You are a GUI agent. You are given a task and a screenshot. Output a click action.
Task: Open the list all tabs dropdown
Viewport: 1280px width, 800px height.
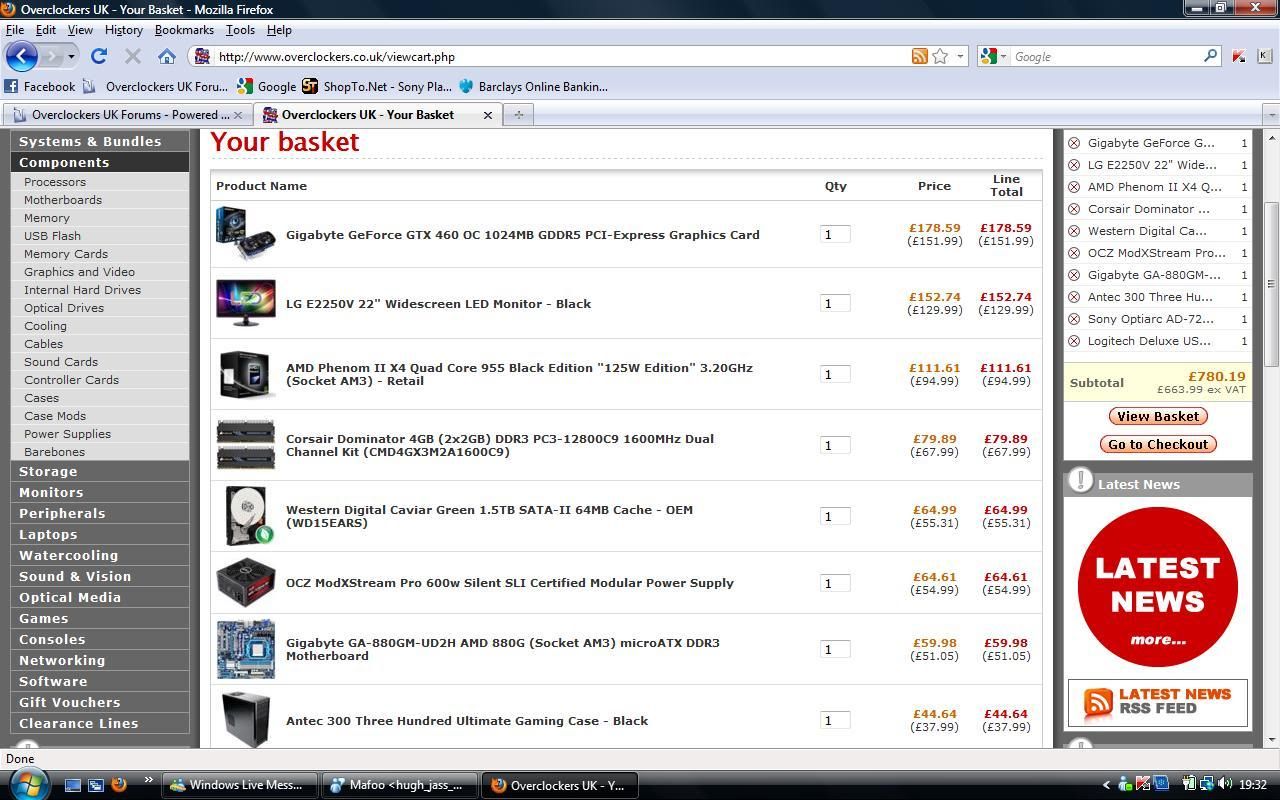(x=1271, y=115)
